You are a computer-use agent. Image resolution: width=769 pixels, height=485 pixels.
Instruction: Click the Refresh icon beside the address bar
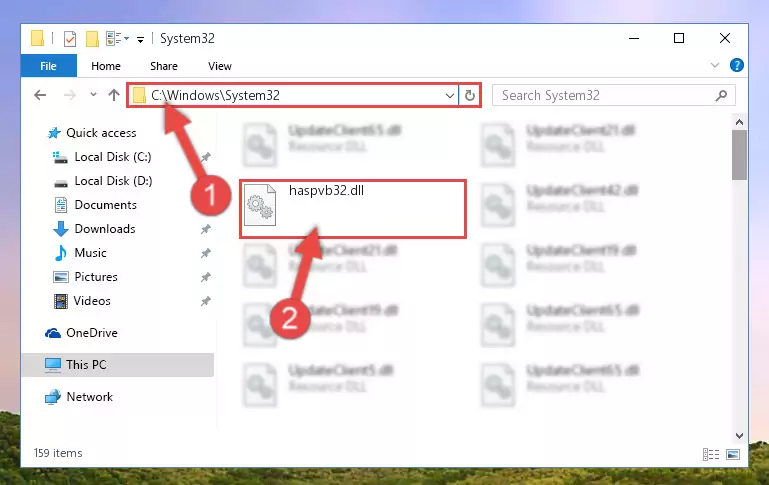(469, 95)
